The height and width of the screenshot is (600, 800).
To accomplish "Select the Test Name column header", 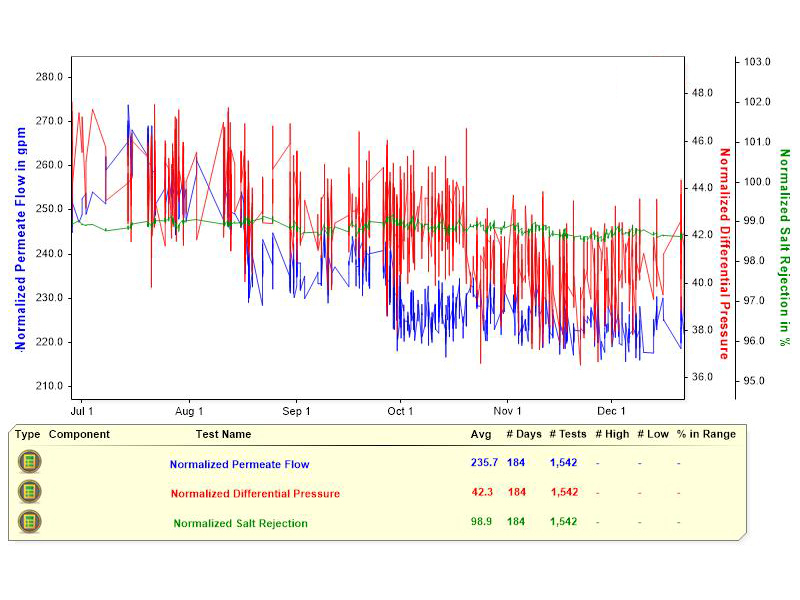I will pyautogui.click(x=223, y=434).
